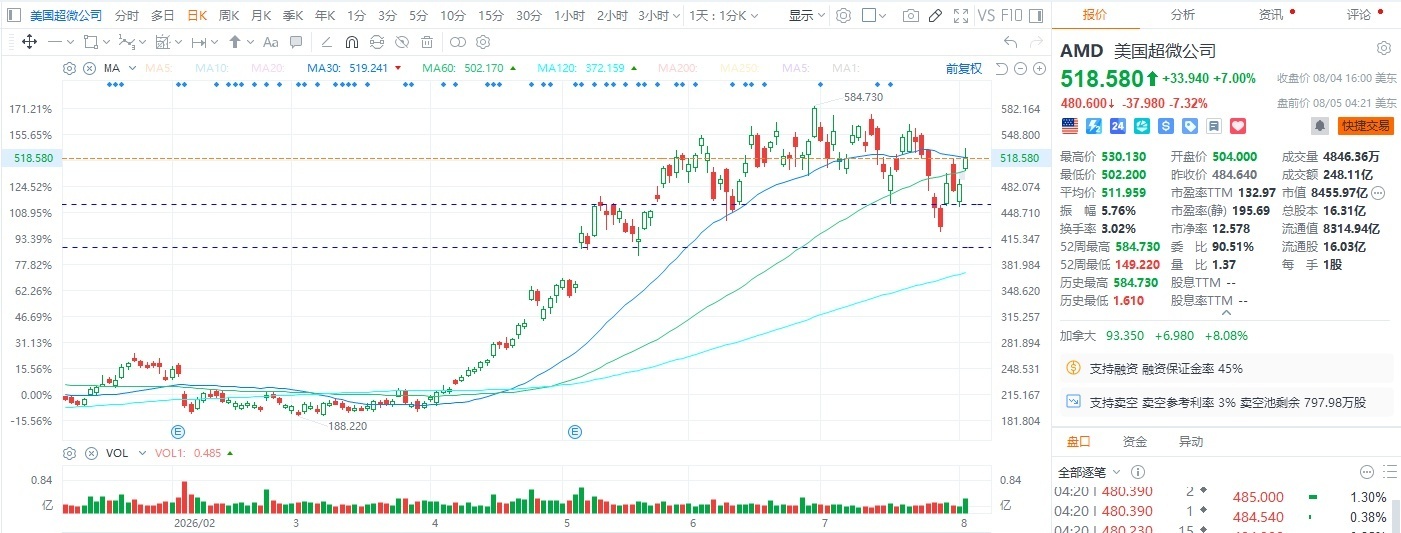Viewport: 1401px width, 533px height.
Task: Open VS compare tool
Action: [x=986, y=16]
